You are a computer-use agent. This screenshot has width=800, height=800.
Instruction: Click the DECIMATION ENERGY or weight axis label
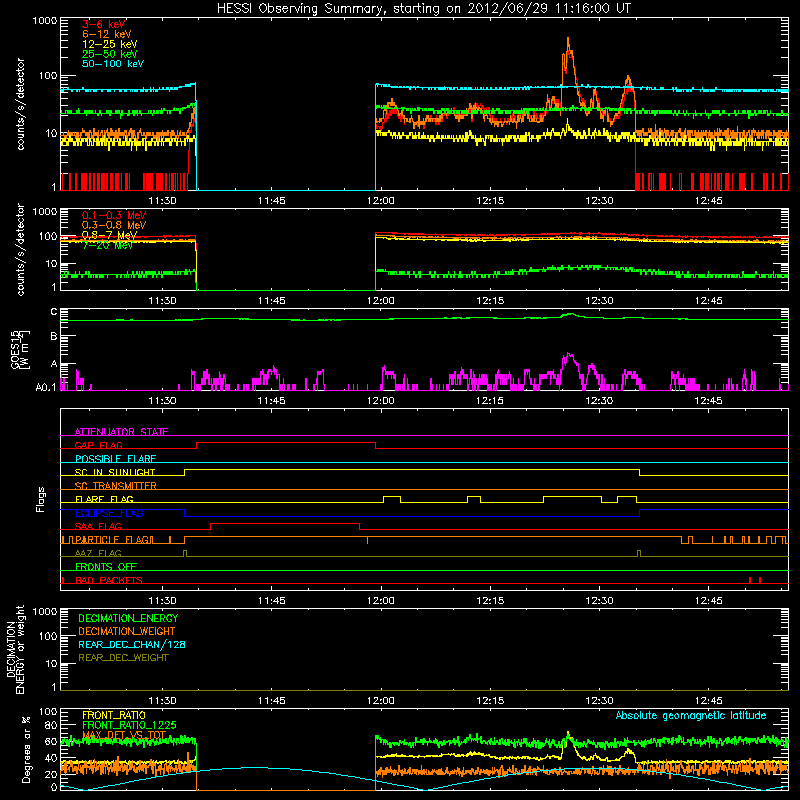[x=15, y=649]
